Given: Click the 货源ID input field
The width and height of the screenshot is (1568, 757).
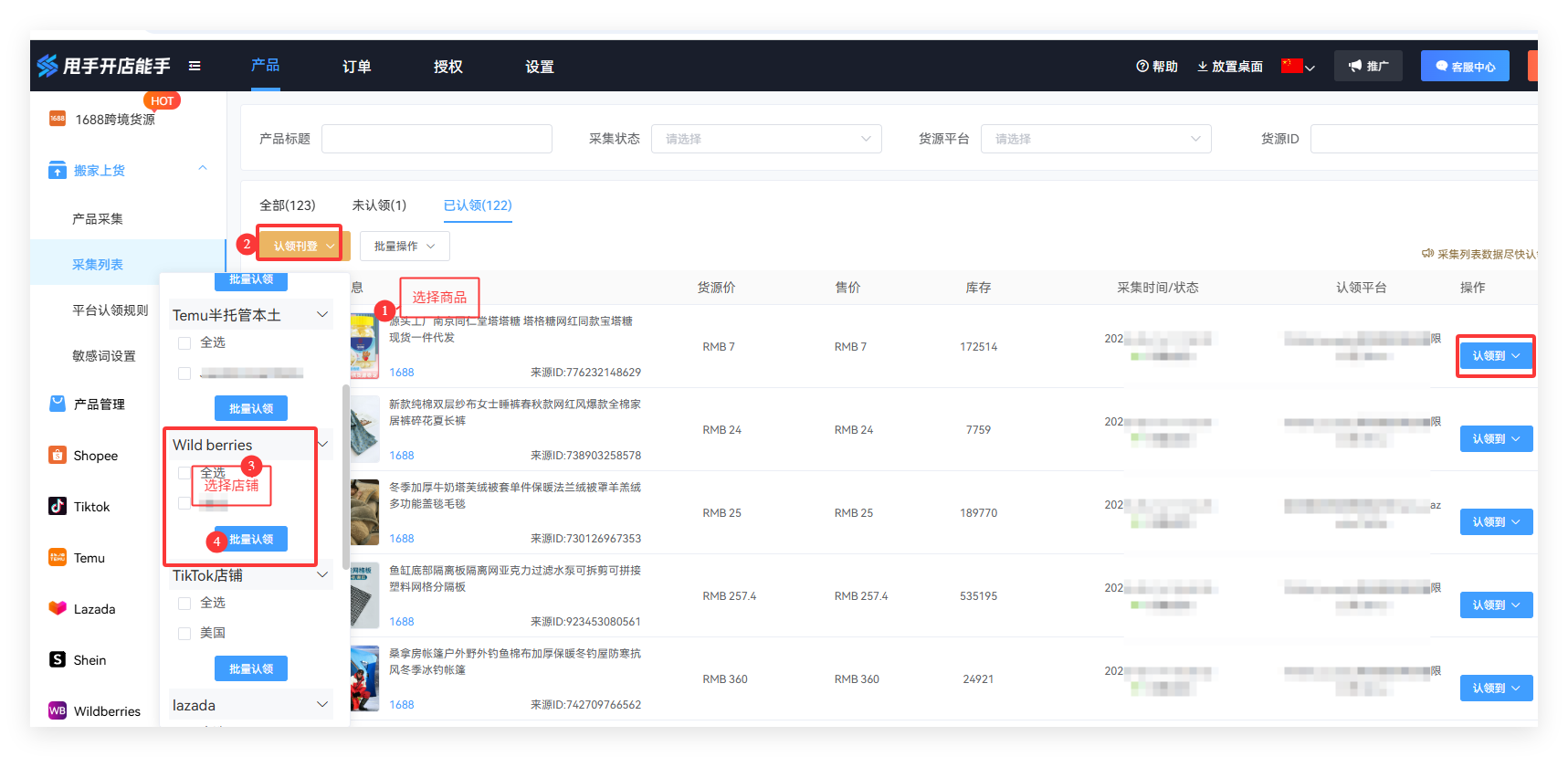Looking at the screenshot, I should tap(1424, 139).
